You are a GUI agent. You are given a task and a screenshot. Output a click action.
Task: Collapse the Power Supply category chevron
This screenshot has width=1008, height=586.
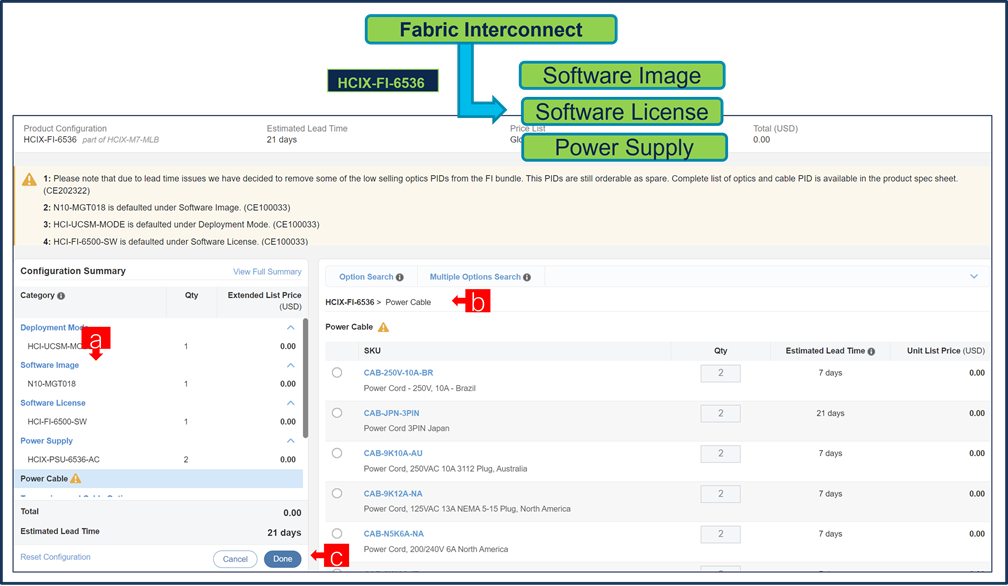pos(291,441)
